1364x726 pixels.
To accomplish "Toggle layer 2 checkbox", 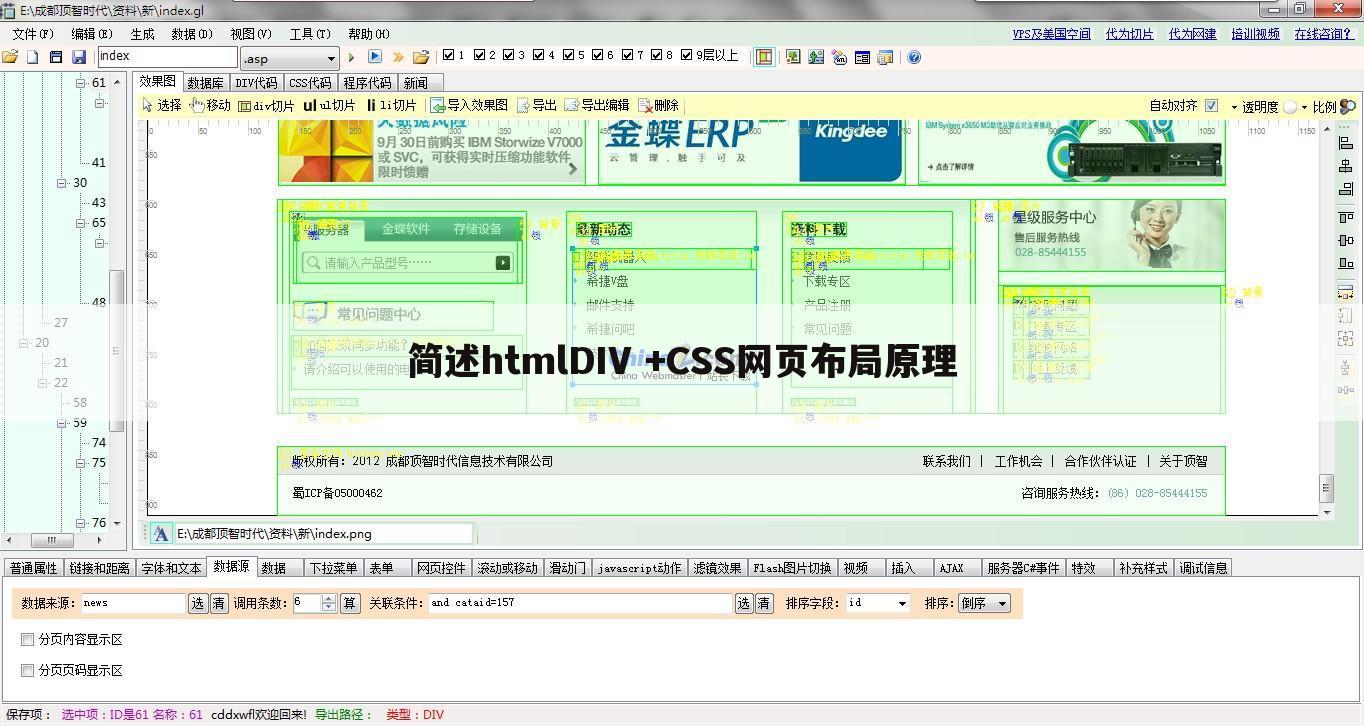I will click(x=479, y=55).
